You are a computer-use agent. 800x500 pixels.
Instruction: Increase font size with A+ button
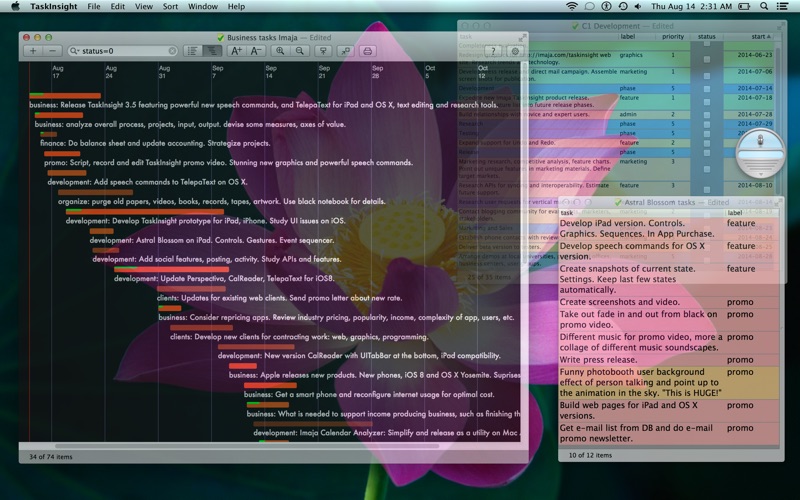click(x=237, y=50)
